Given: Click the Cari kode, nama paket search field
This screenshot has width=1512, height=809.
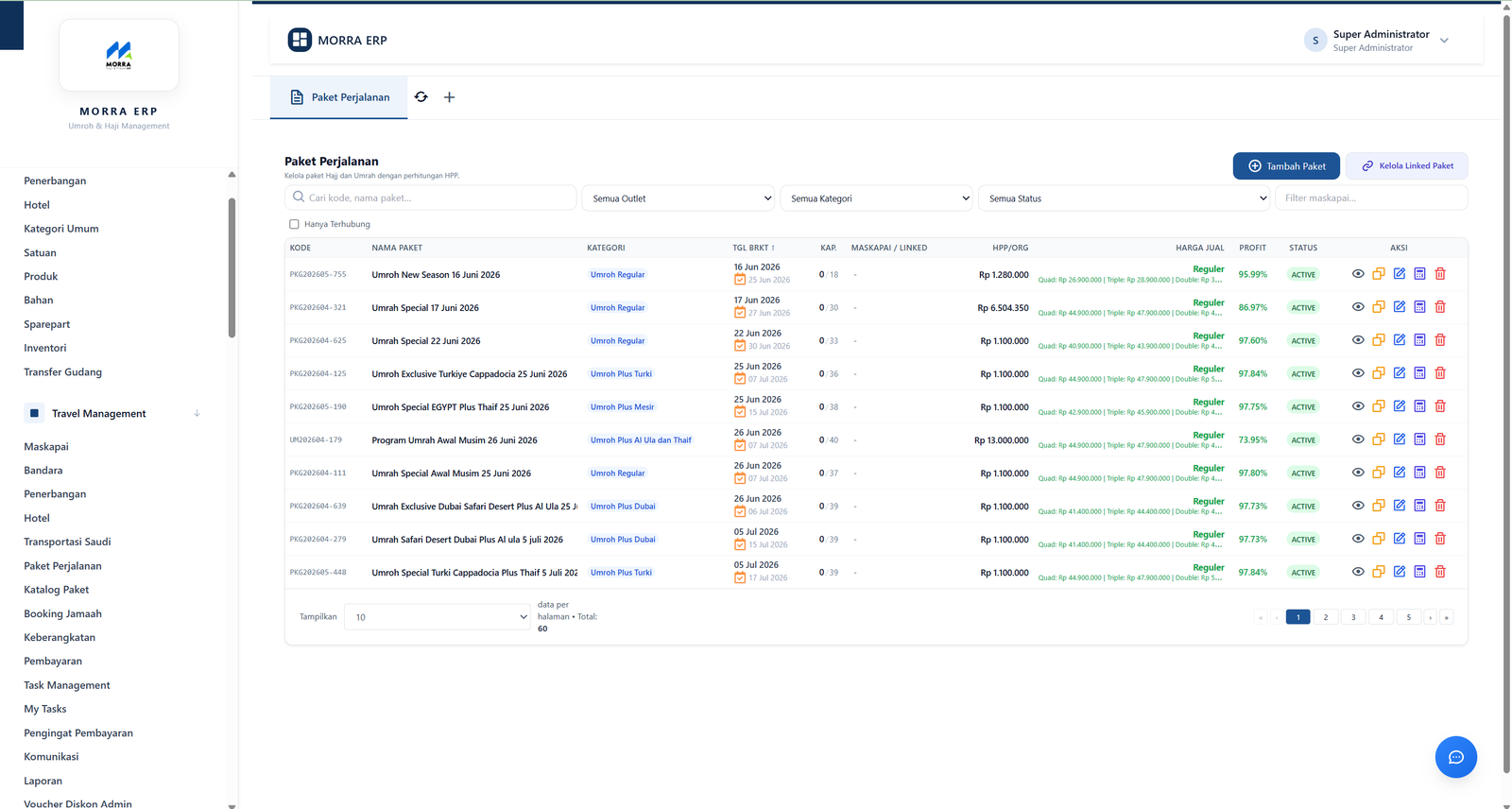Looking at the screenshot, I should 431,198.
